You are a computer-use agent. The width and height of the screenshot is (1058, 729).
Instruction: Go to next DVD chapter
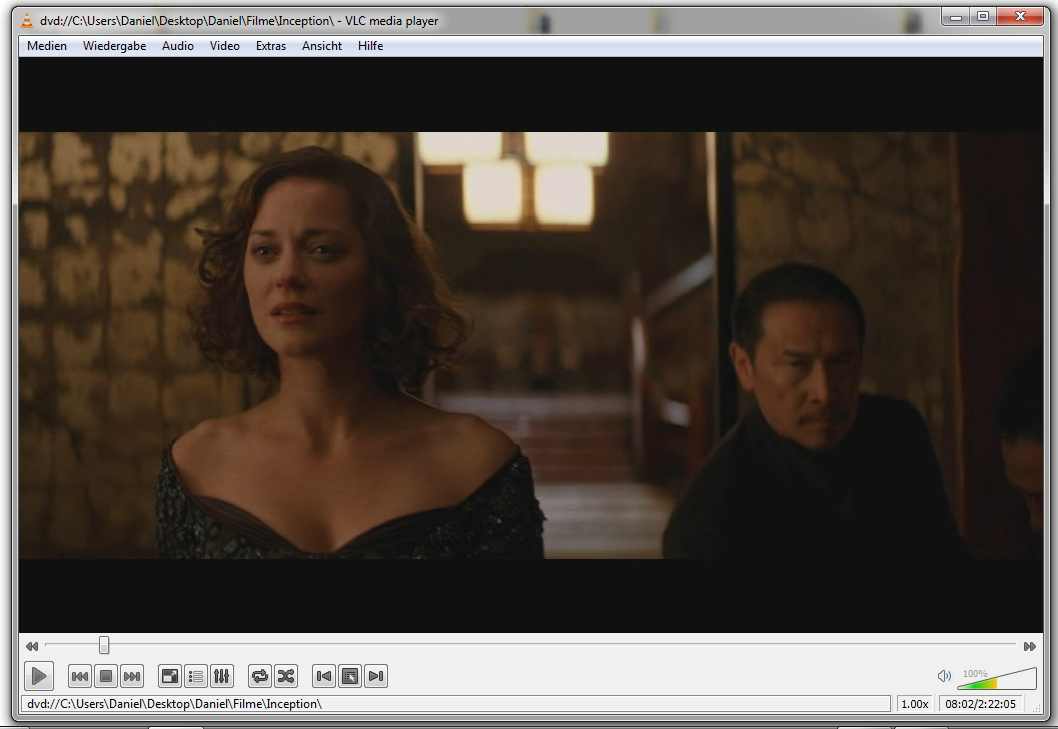pos(377,676)
